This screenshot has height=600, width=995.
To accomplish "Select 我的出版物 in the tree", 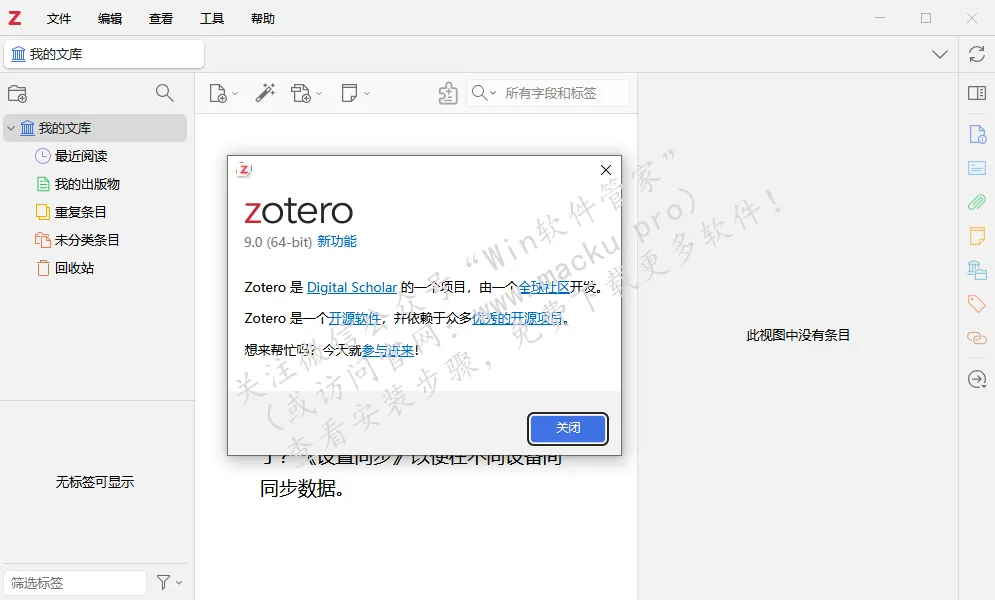I will [x=87, y=184].
